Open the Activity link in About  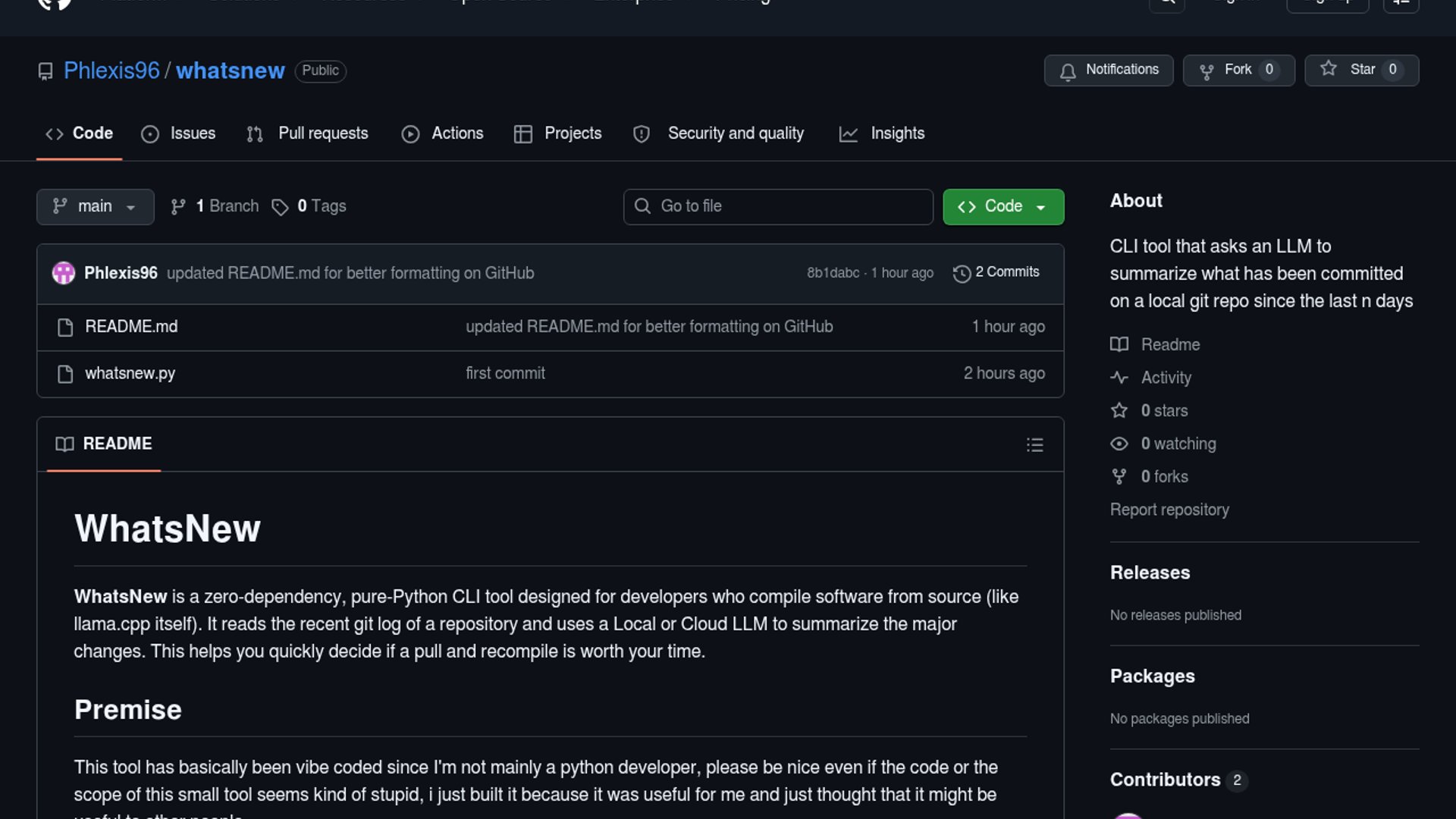tap(1166, 378)
